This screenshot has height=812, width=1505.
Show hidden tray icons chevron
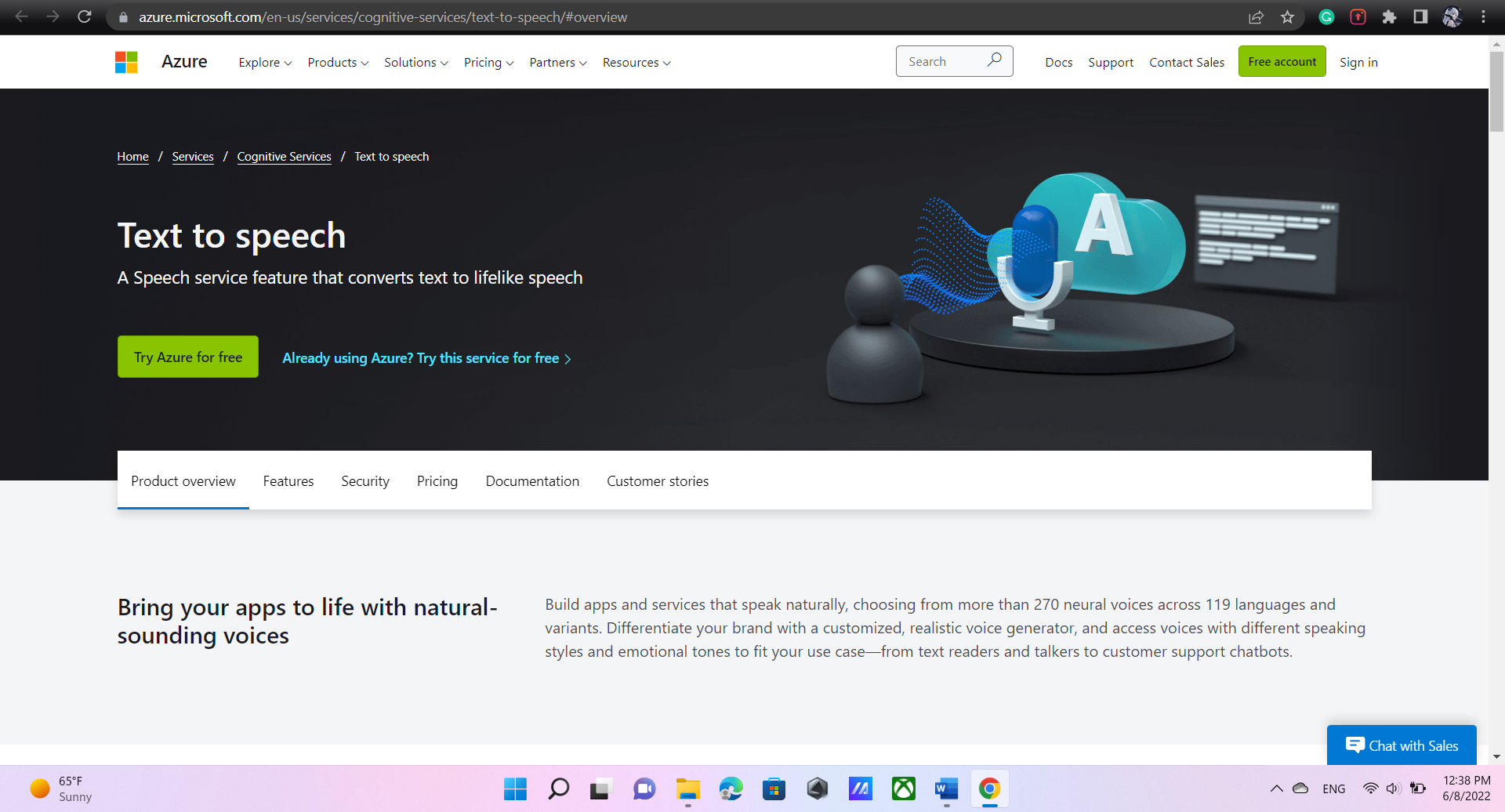[x=1276, y=788]
